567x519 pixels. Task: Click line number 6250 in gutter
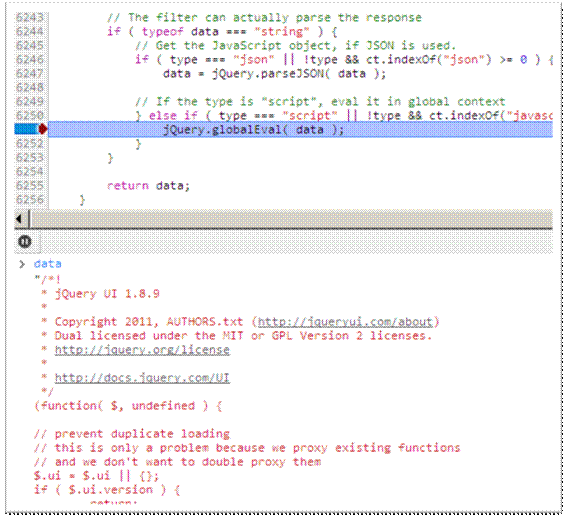coord(30,115)
